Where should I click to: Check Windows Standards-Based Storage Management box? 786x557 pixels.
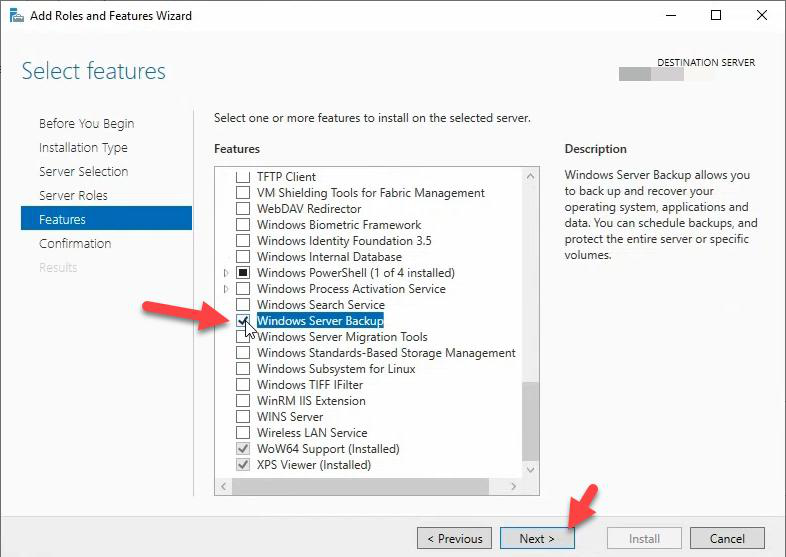tap(243, 353)
